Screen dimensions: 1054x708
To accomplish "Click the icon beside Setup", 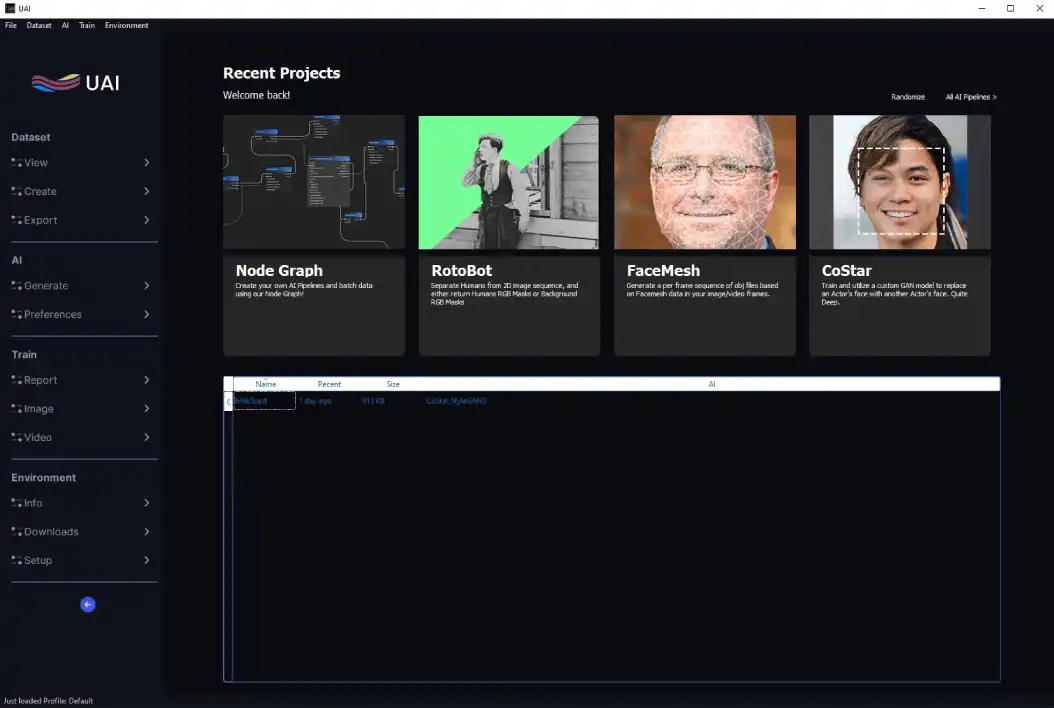I will pyautogui.click(x=17, y=560).
